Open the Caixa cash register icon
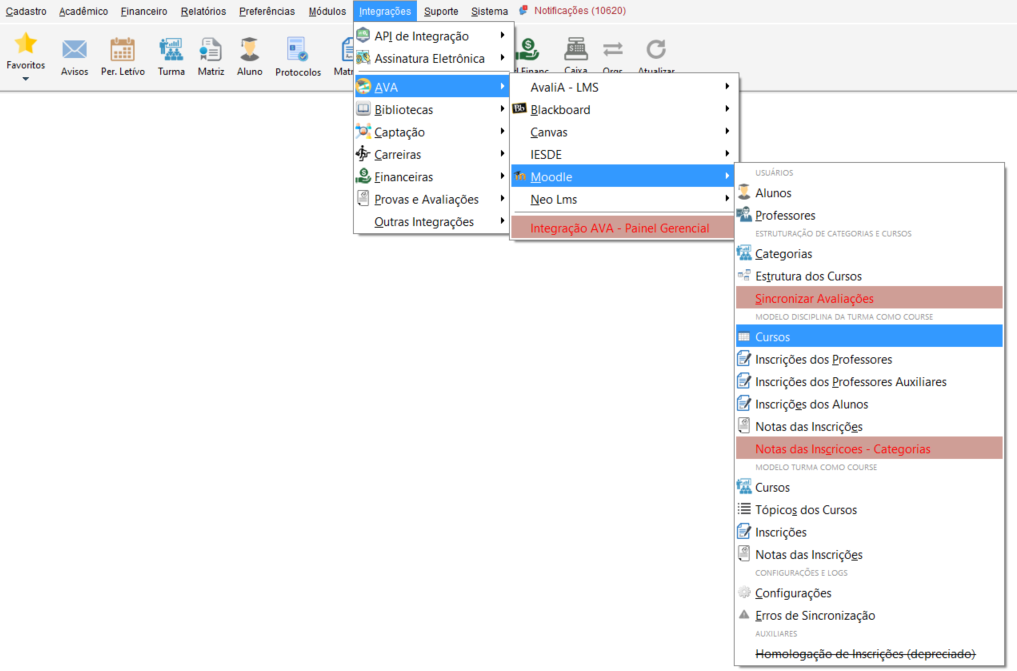 click(x=576, y=49)
